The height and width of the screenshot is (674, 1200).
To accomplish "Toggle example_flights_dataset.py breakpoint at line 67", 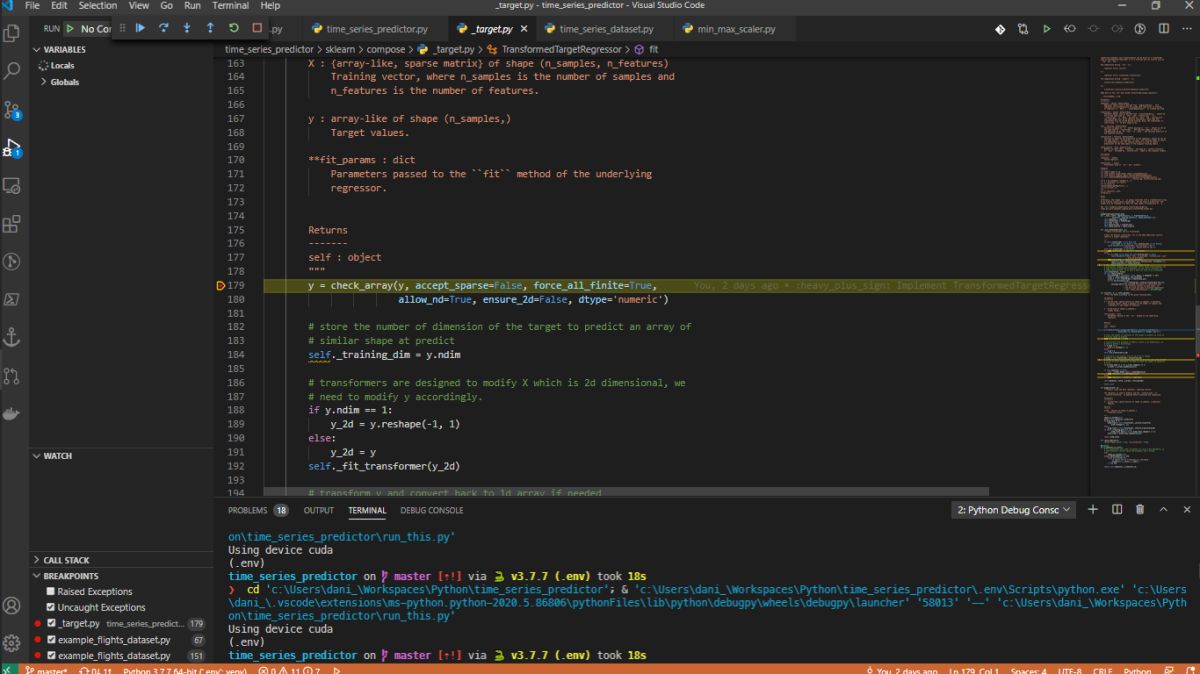I will coord(51,639).
